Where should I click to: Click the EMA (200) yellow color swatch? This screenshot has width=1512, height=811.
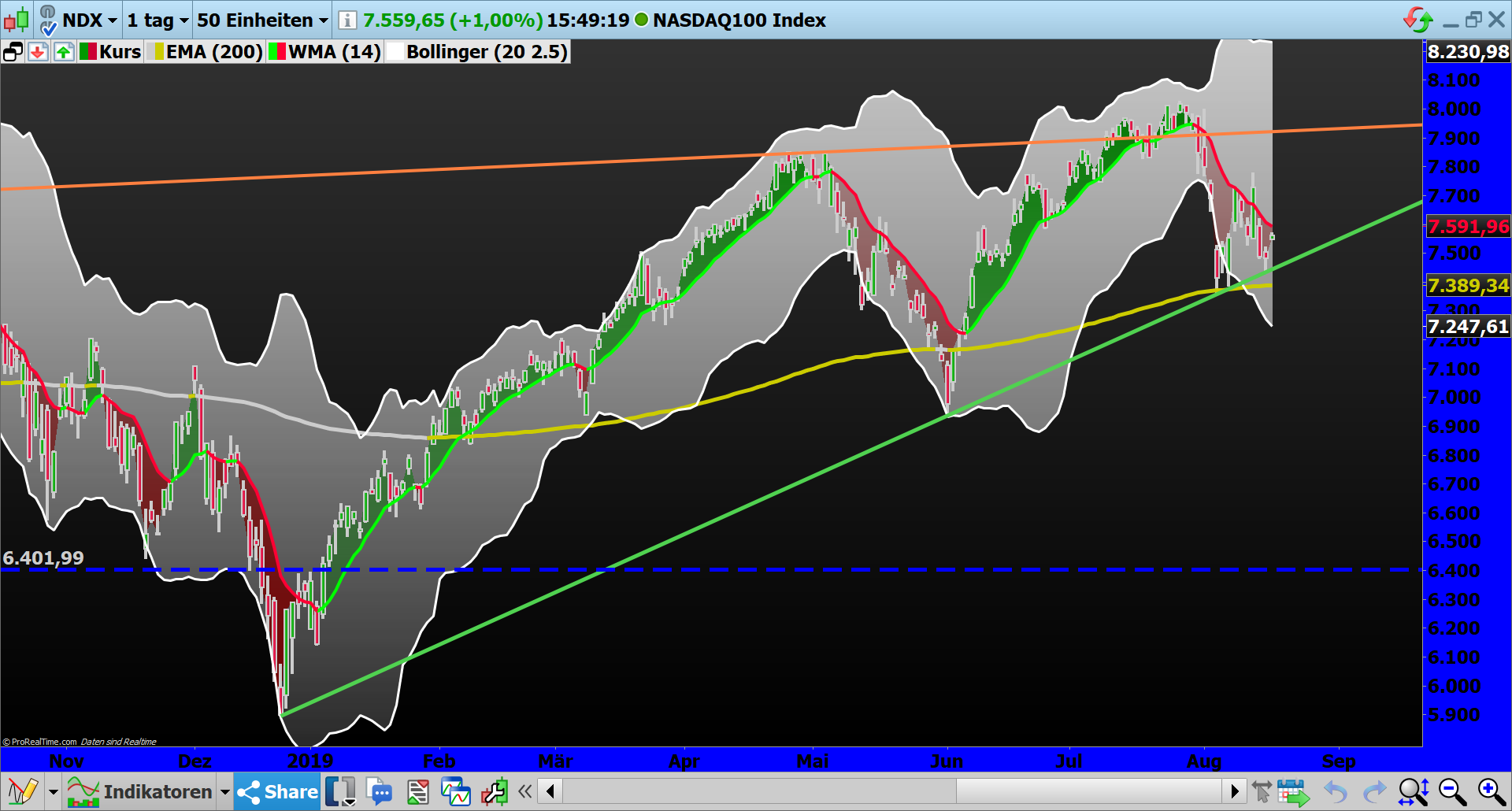[155, 52]
